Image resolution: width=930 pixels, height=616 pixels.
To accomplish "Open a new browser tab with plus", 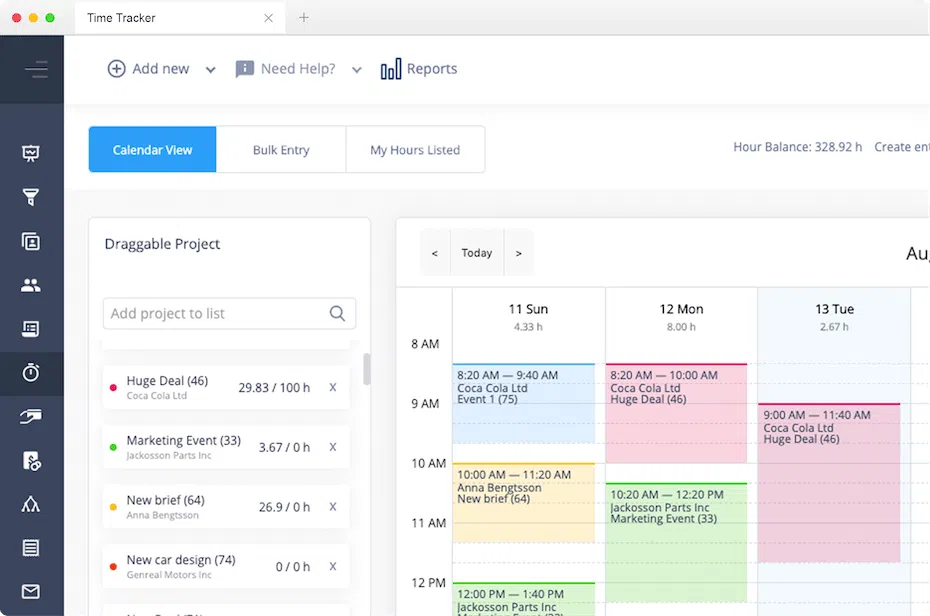I will pyautogui.click(x=304, y=18).
